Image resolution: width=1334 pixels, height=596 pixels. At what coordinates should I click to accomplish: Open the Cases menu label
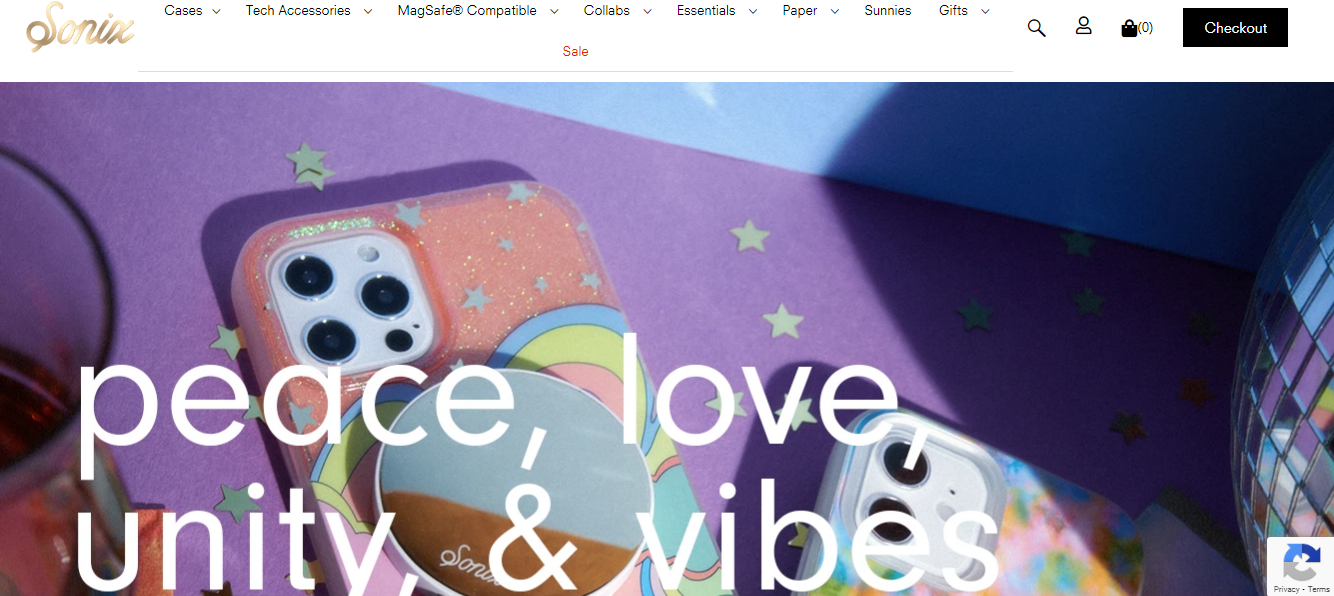click(x=183, y=11)
